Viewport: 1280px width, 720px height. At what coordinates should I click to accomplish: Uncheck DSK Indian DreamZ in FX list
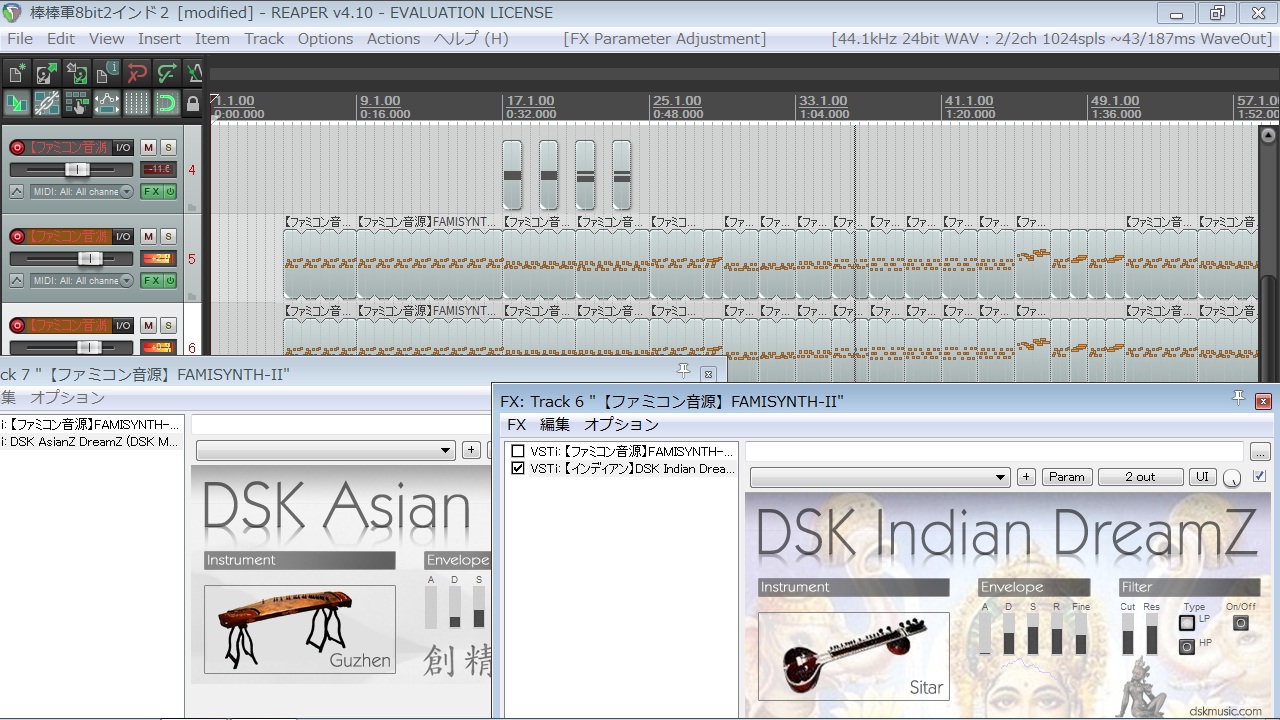pyautogui.click(x=518, y=468)
